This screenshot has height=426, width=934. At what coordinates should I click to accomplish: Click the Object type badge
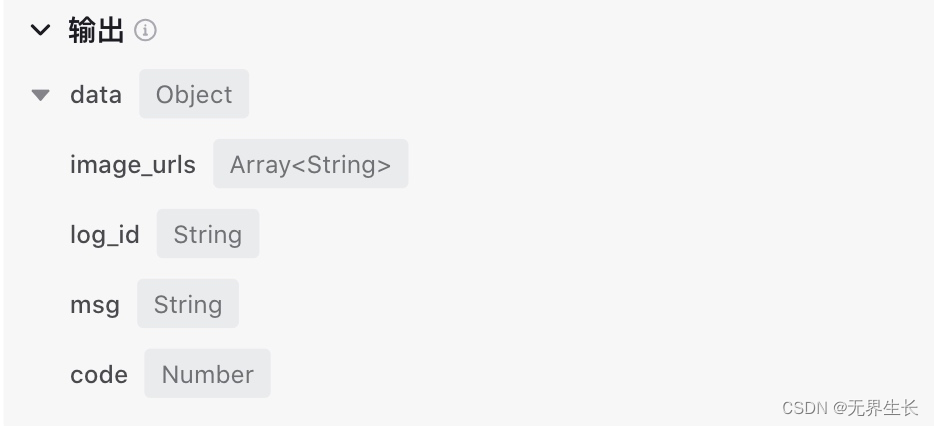click(194, 94)
